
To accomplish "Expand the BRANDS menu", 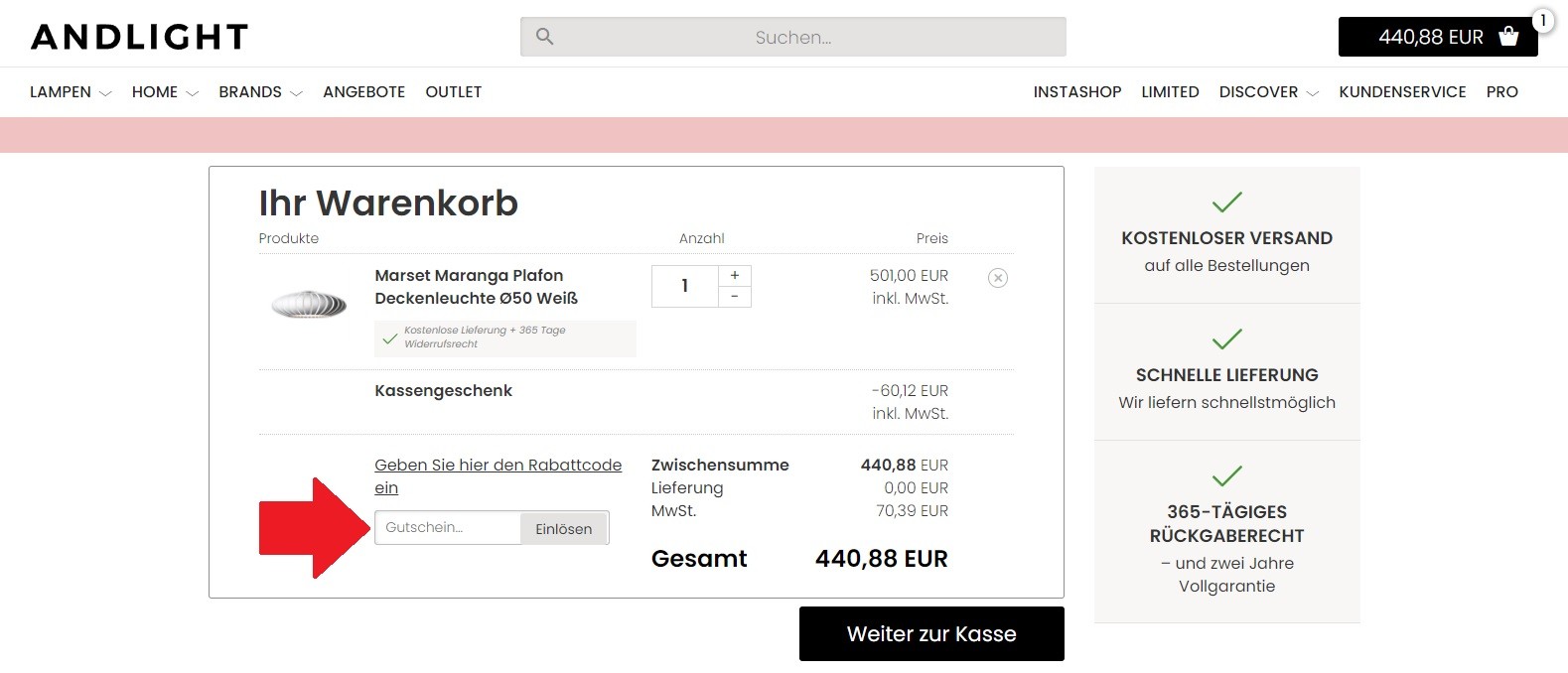I will tap(260, 92).
